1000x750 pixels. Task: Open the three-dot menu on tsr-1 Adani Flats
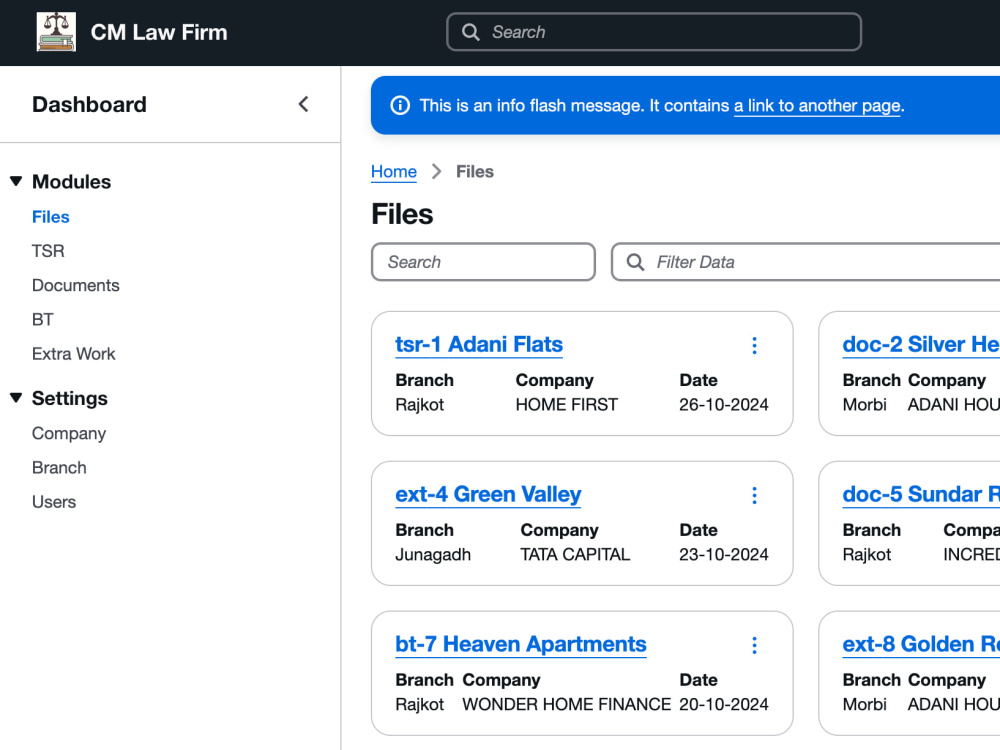pyautogui.click(x=754, y=346)
